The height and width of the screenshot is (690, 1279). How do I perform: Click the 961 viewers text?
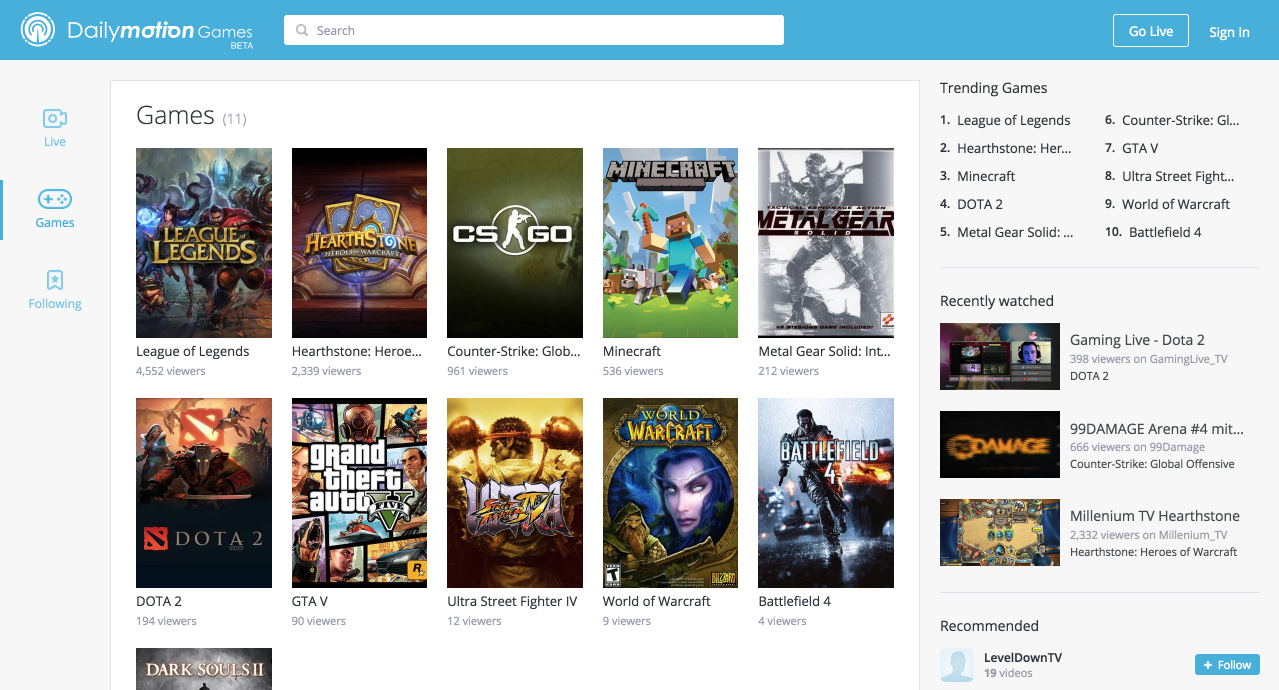(x=478, y=371)
